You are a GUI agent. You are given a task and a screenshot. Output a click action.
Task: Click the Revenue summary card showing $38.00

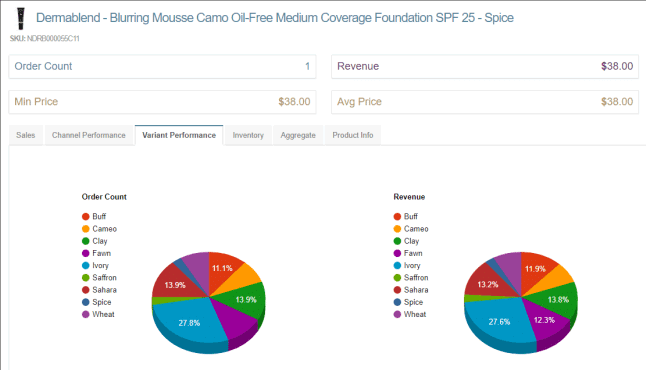click(485, 66)
